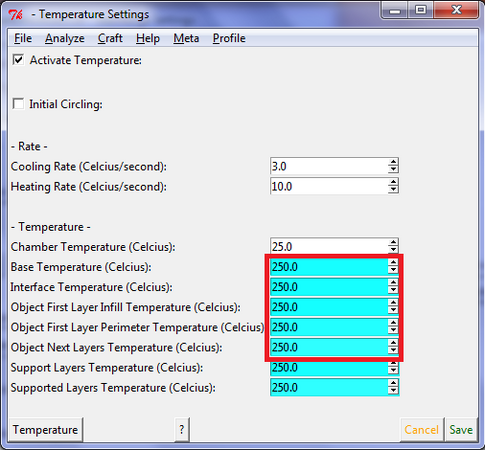The height and width of the screenshot is (450, 485).
Task: Click the Save button
Action: 461,429
